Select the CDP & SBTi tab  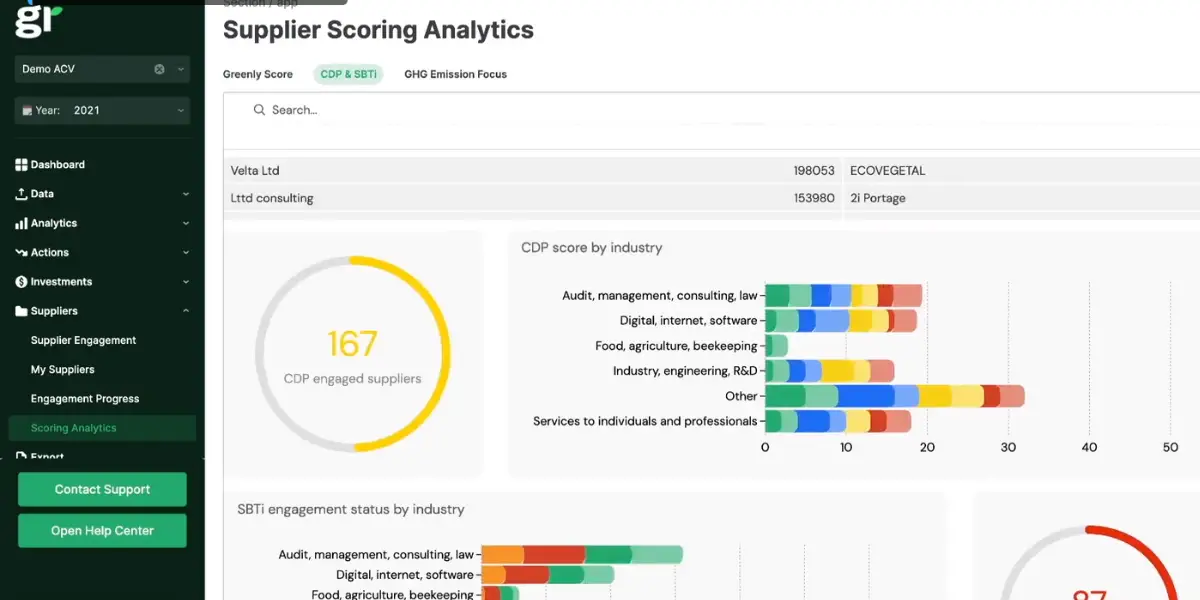[348, 74]
